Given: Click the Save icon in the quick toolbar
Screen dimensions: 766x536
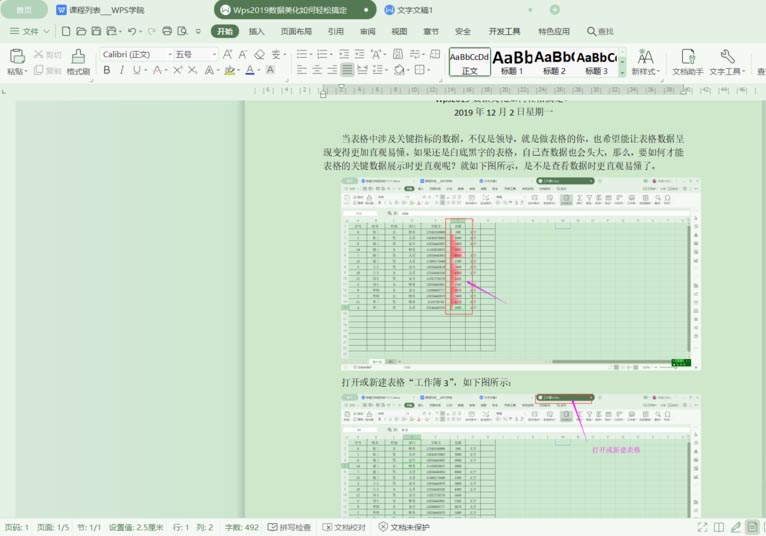Looking at the screenshot, I should [x=96, y=31].
